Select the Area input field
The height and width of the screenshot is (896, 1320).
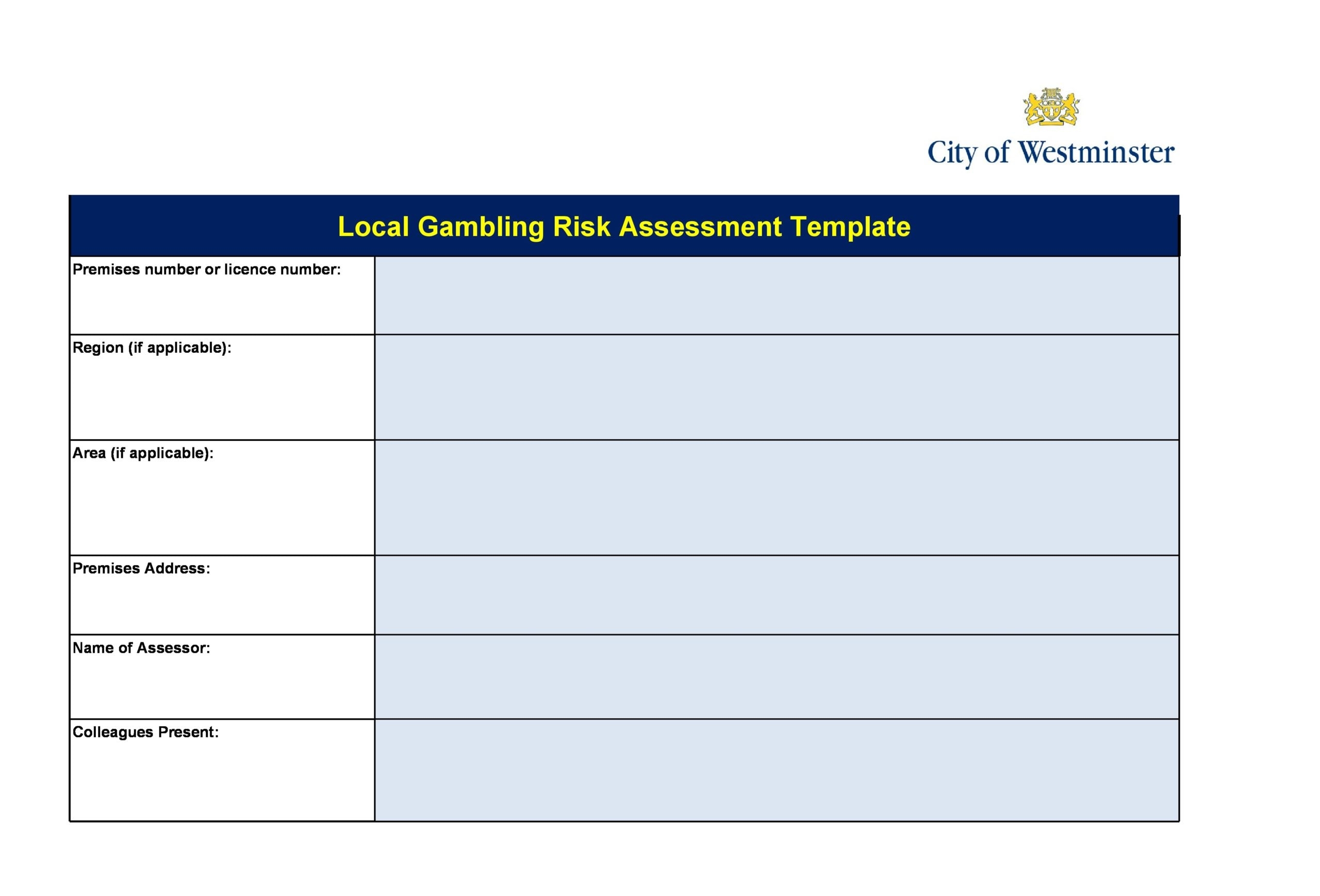point(777,497)
